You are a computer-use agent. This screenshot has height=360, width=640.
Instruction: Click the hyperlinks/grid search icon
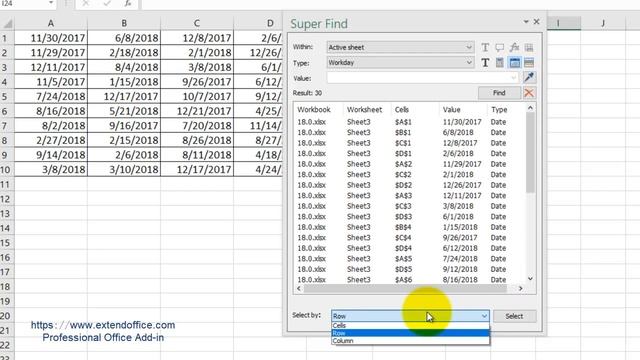pyautogui.click(x=529, y=47)
